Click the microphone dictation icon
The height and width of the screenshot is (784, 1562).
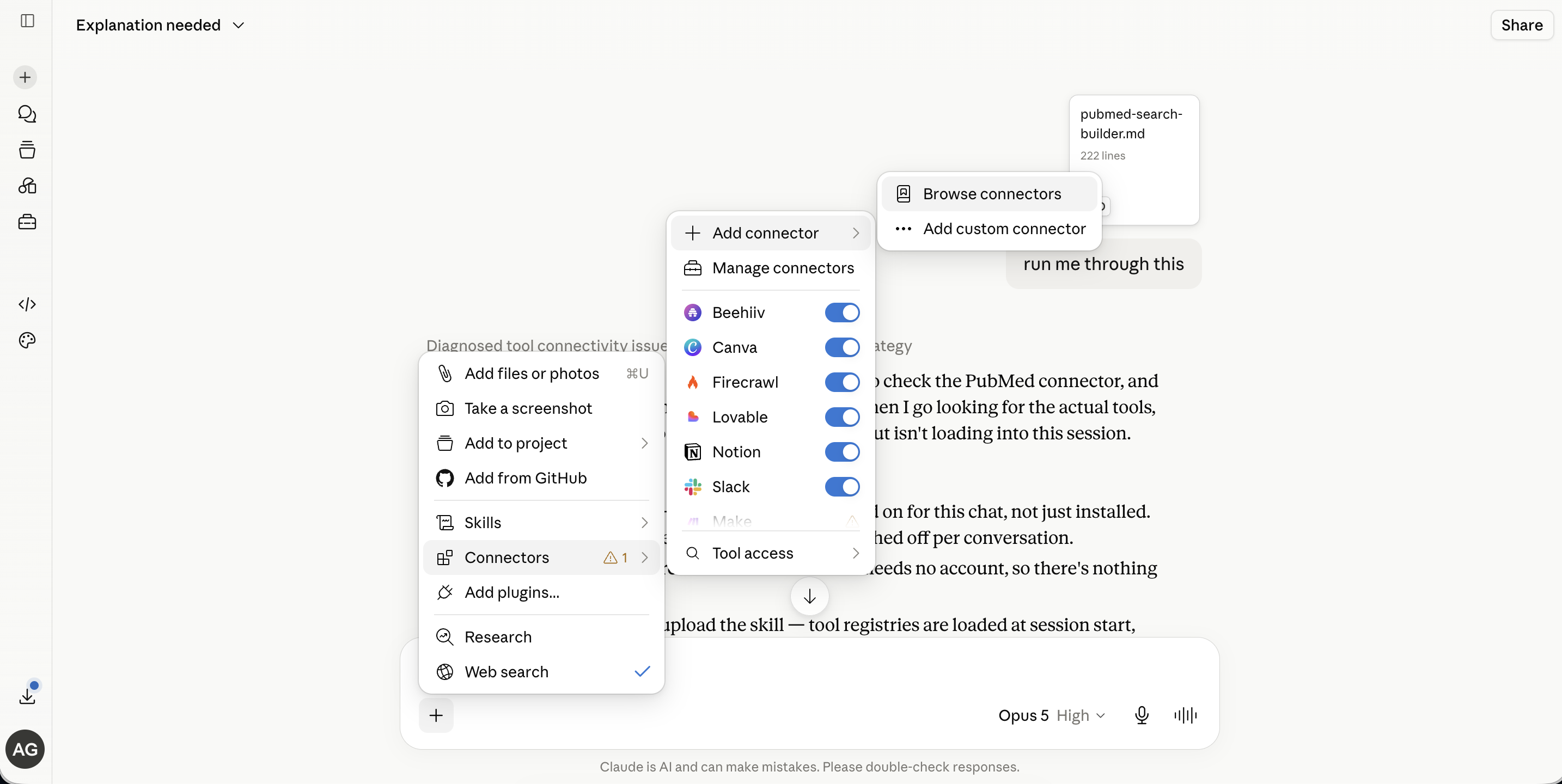coord(1142,715)
